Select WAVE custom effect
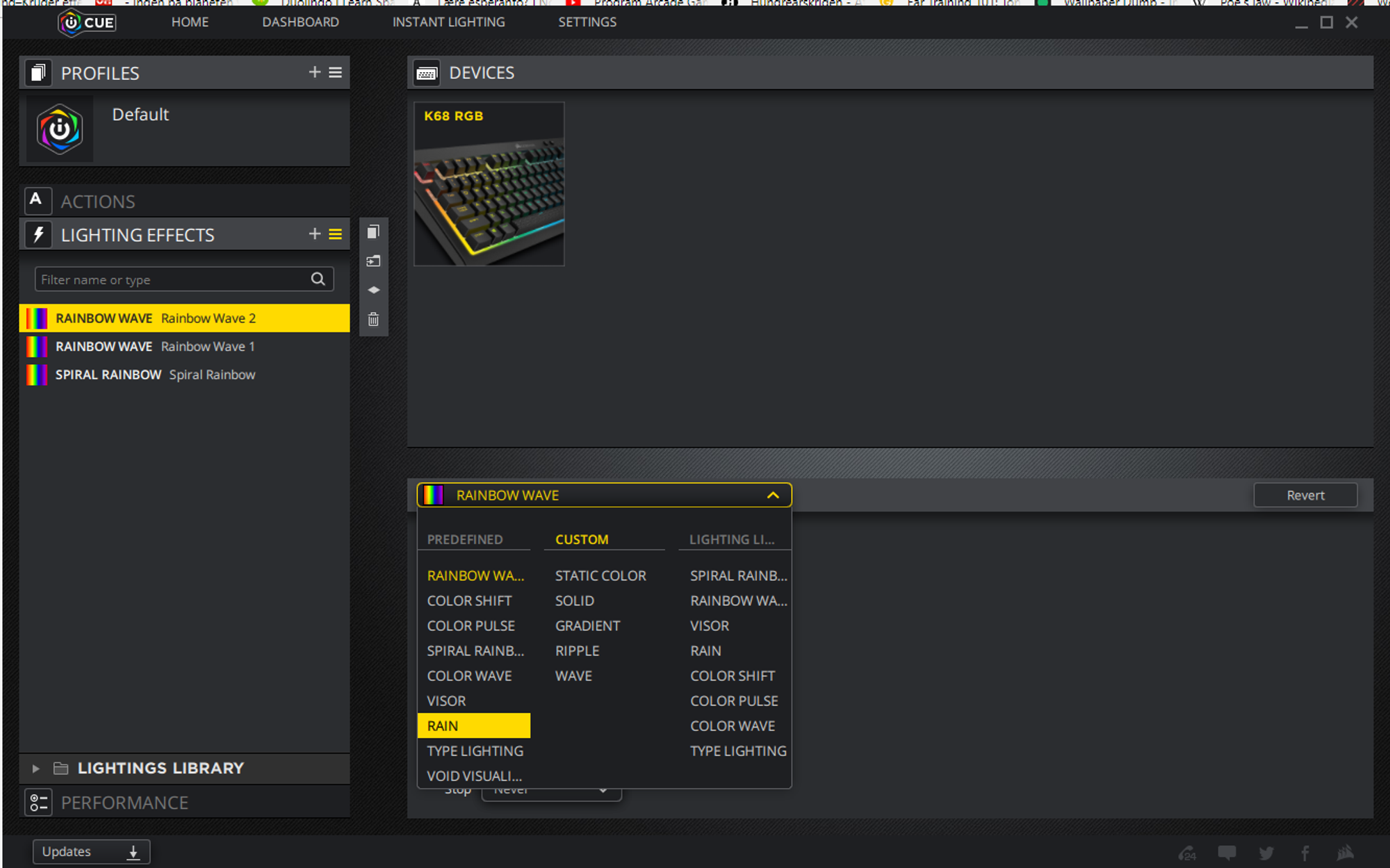Image resolution: width=1390 pixels, height=868 pixels. pos(573,675)
